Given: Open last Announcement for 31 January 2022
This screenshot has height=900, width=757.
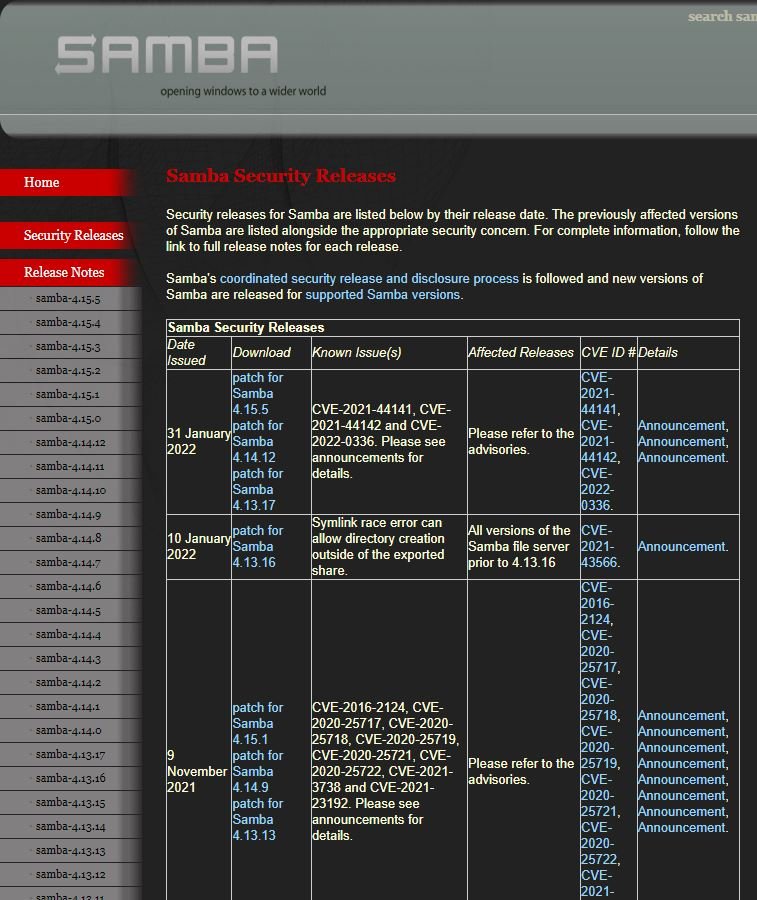Looking at the screenshot, I should [681, 457].
